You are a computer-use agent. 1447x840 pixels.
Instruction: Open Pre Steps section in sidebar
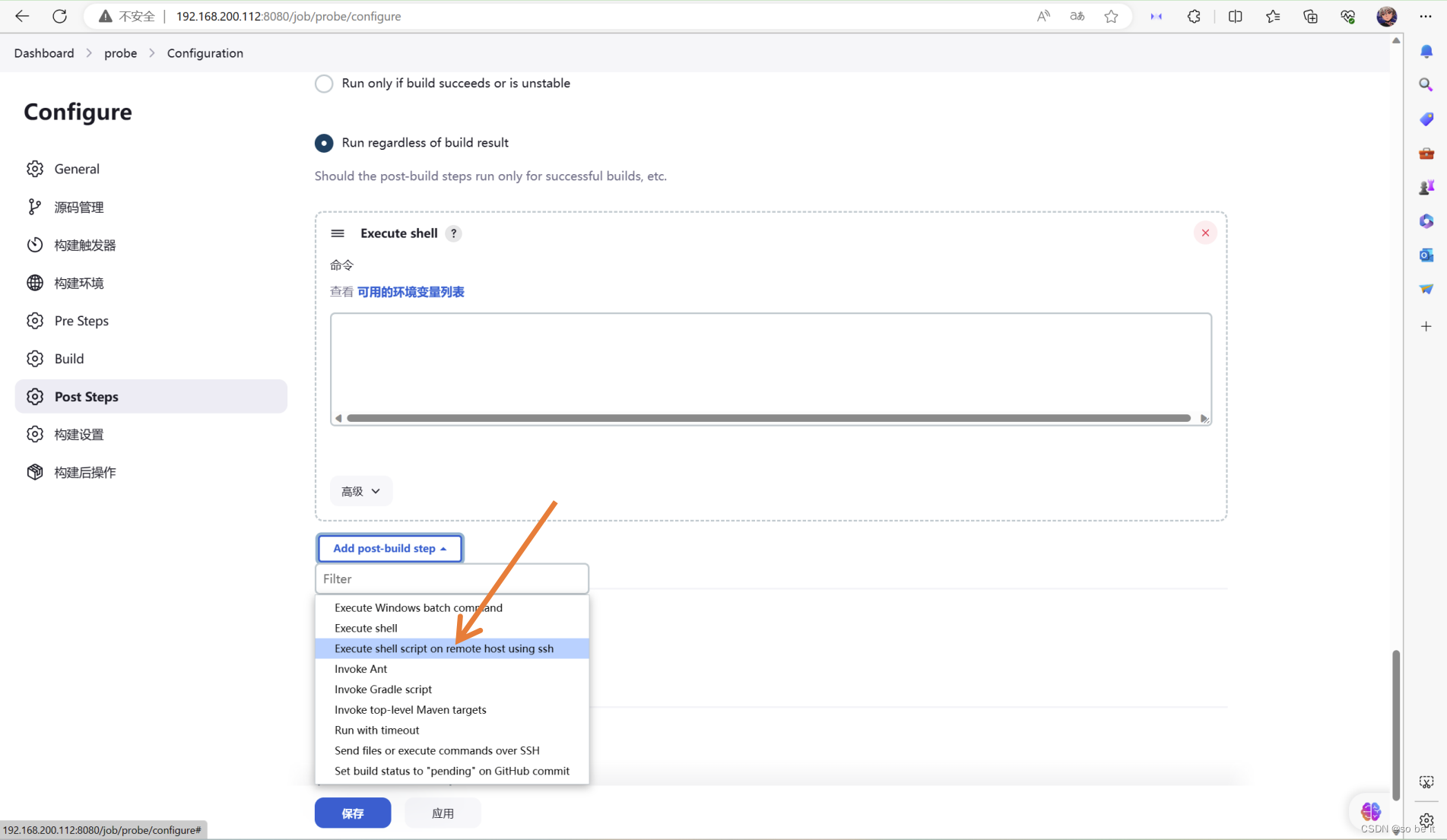pos(151,321)
